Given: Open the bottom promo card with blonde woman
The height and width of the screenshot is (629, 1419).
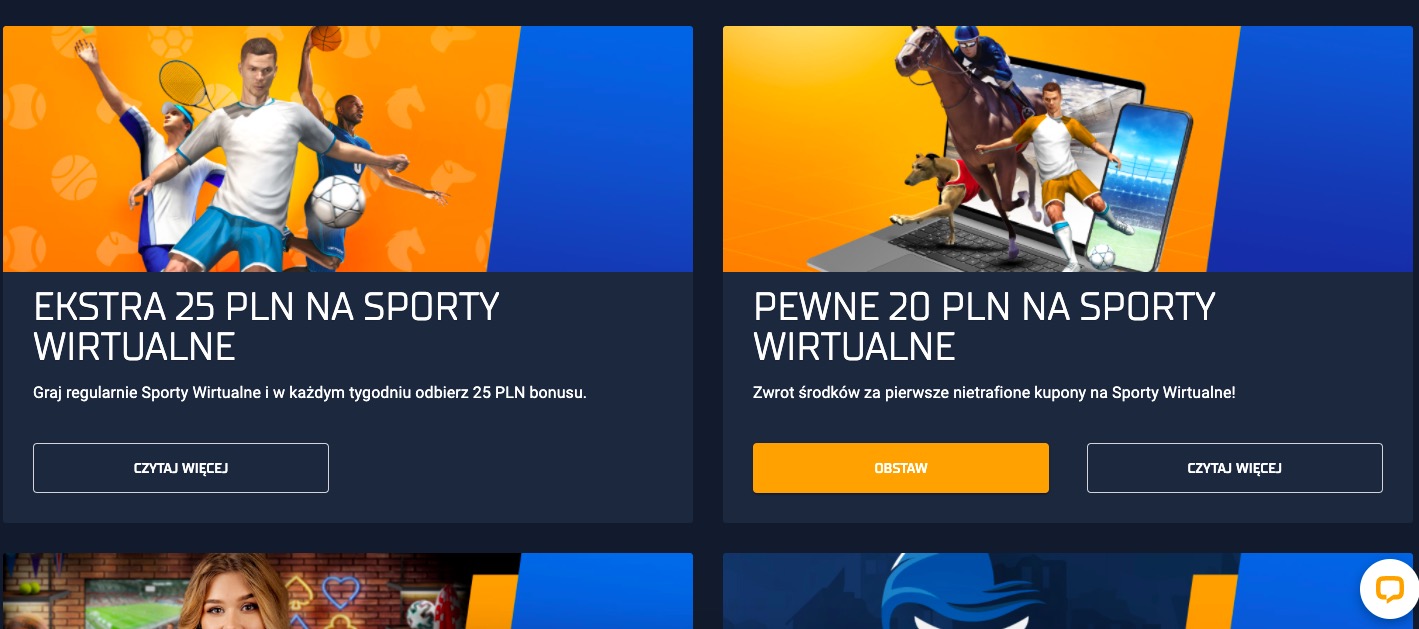Looking at the screenshot, I should (x=348, y=591).
